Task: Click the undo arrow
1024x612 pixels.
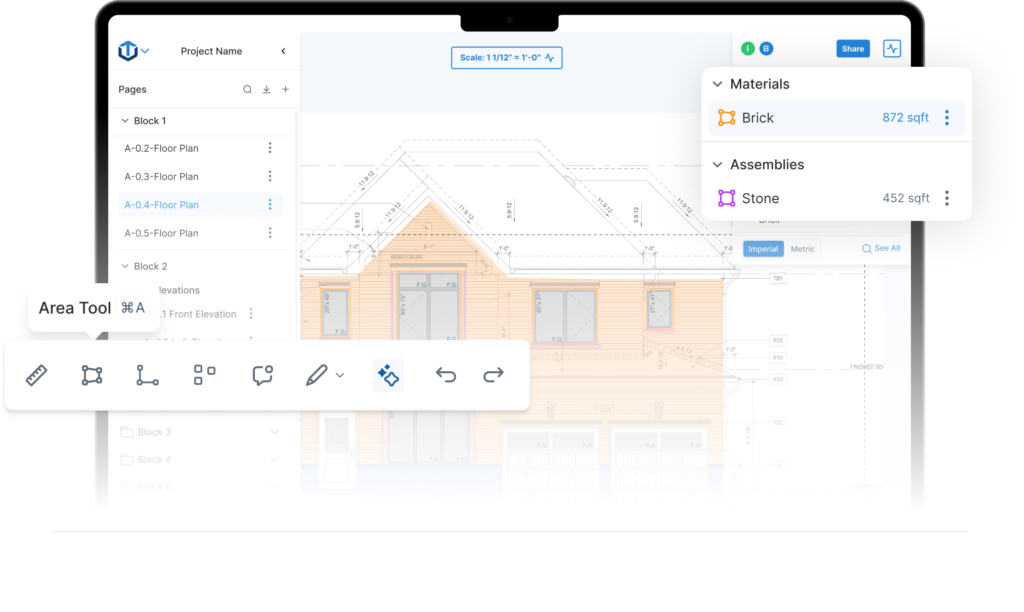Action: [446, 375]
